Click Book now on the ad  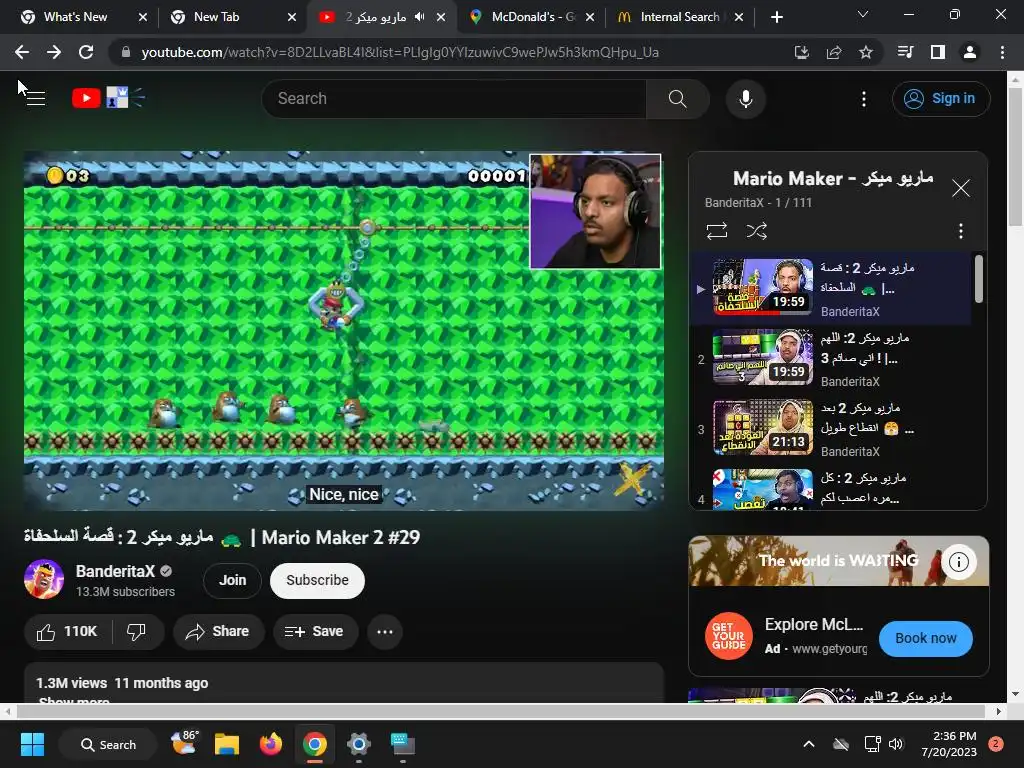925,638
